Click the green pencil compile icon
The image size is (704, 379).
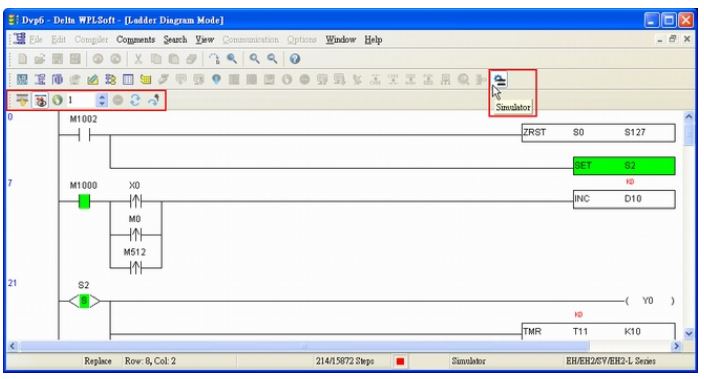(92, 80)
